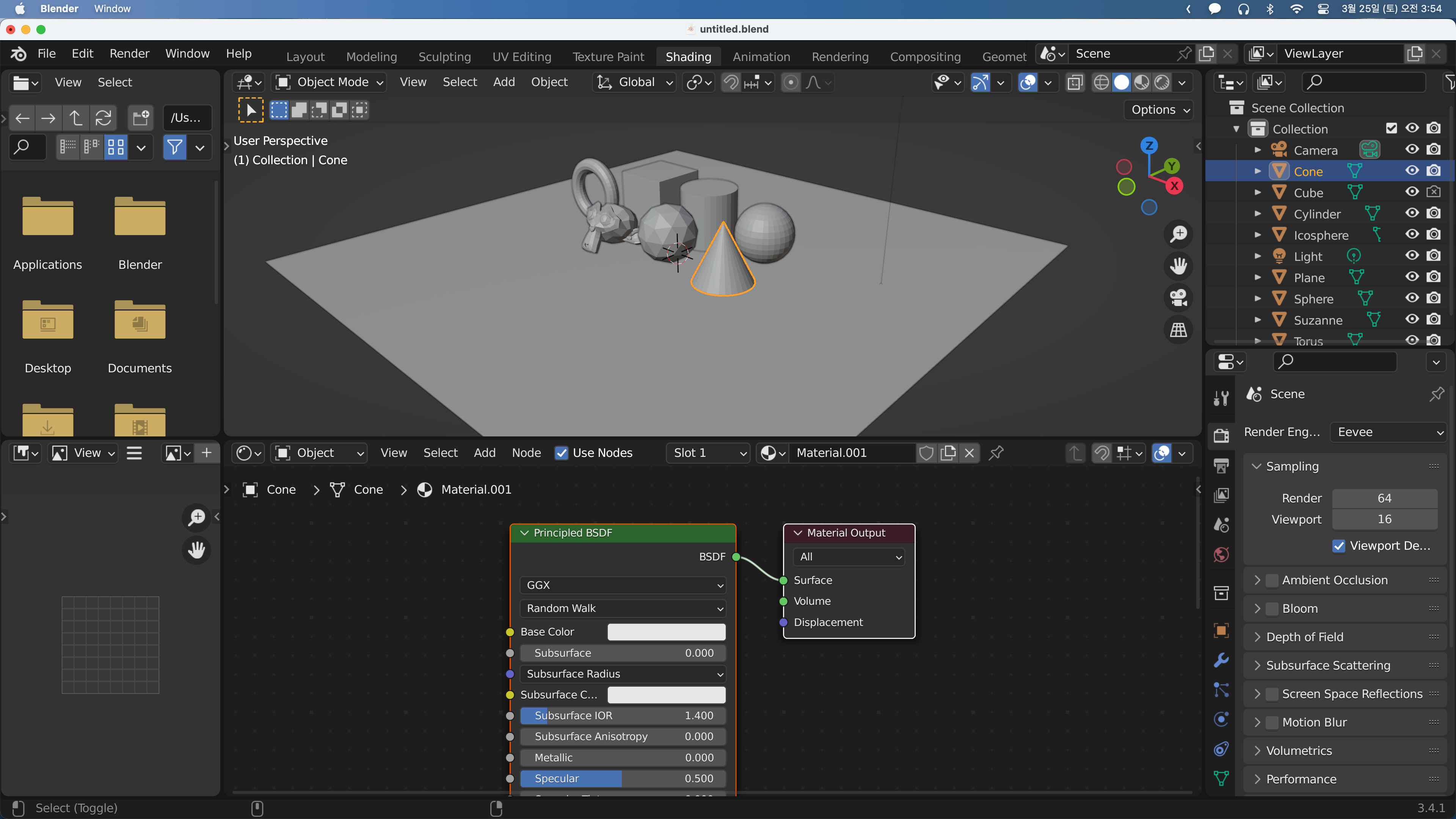
Task: Click the Render samples field
Action: (x=1385, y=498)
